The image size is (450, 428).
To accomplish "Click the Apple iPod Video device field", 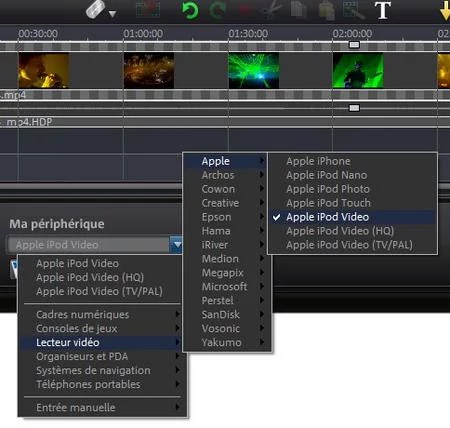I will [89, 245].
